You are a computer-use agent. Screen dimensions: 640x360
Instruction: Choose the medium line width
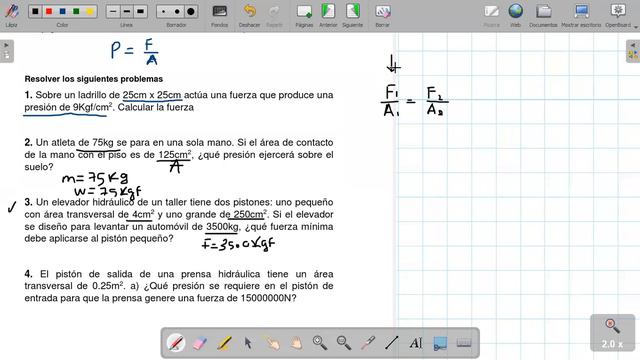point(127,11)
